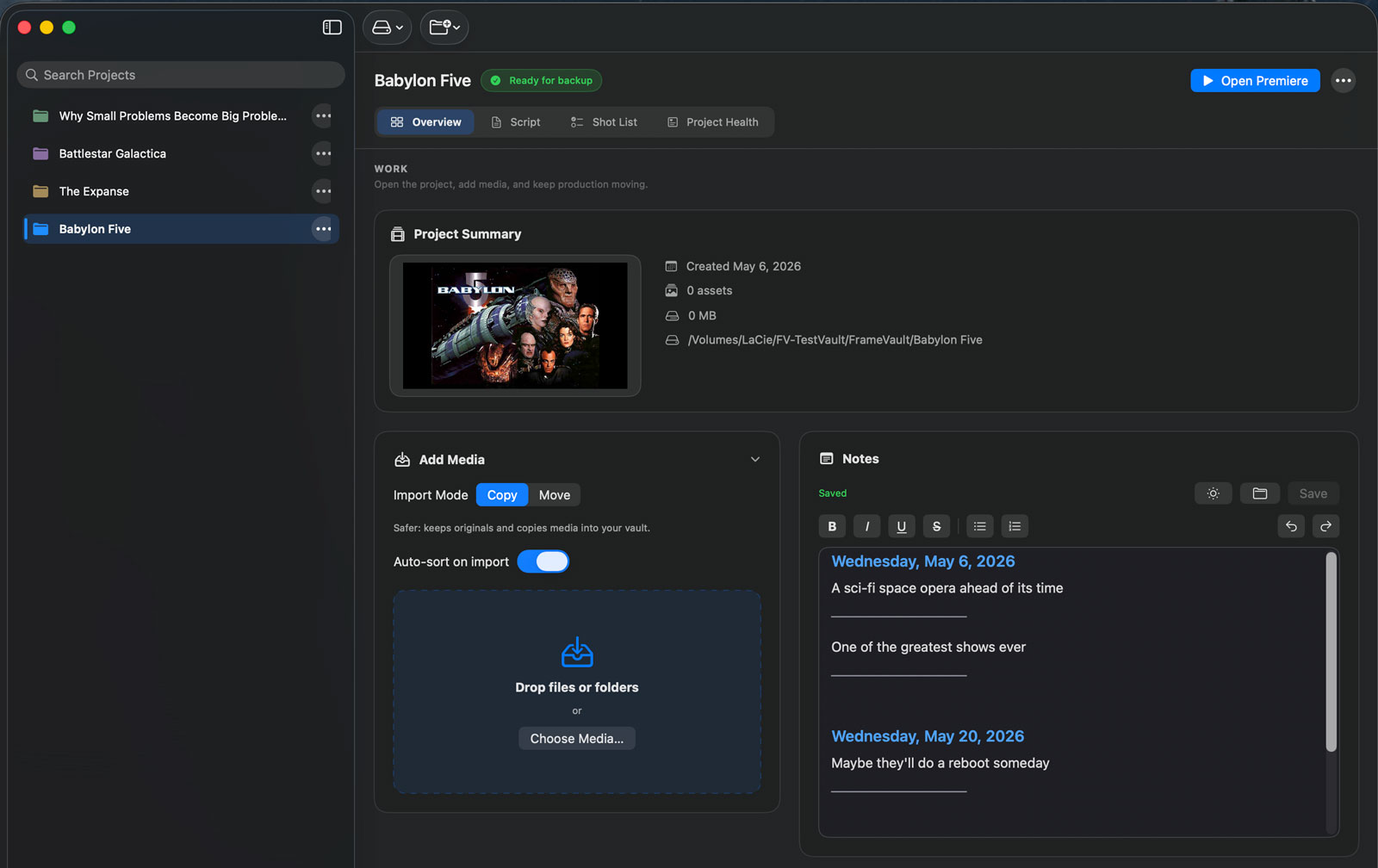1378x868 pixels.
Task: Open options menu for Battlestar Galactica
Action: point(323,153)
